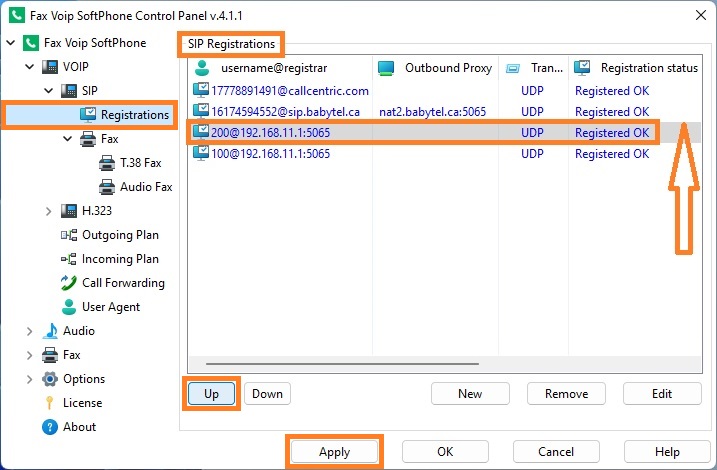Open License page

pos(83,403)
